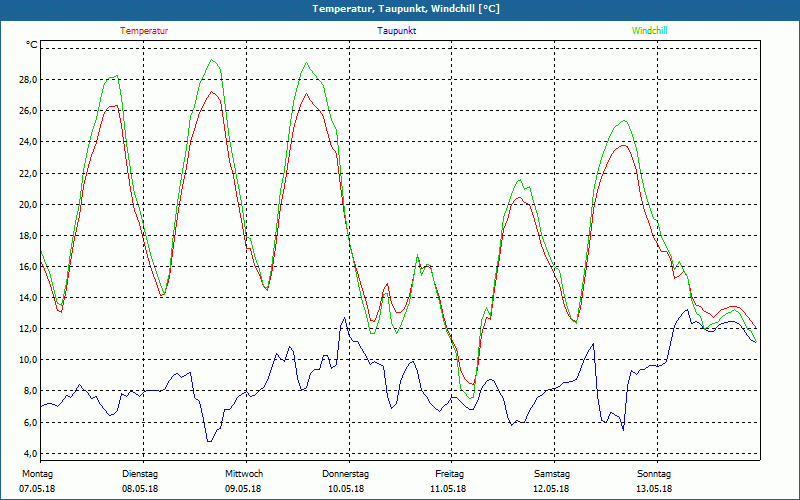This screenshot has height=500, width=800.
Task: Click the Montag day label
Action: point(37,474)
